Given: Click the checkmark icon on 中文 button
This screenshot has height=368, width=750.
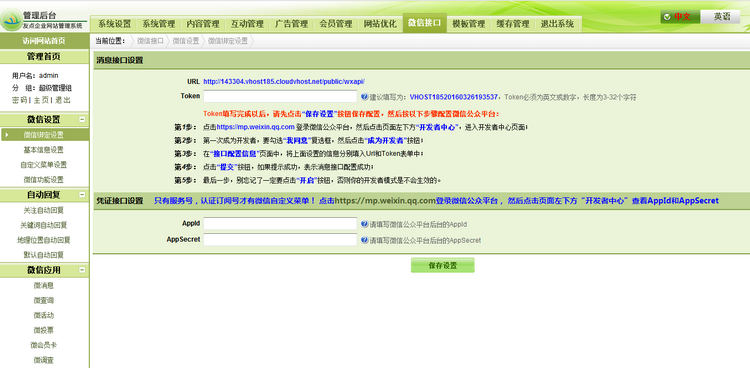Looking at the screenshot, I should 667,17.
